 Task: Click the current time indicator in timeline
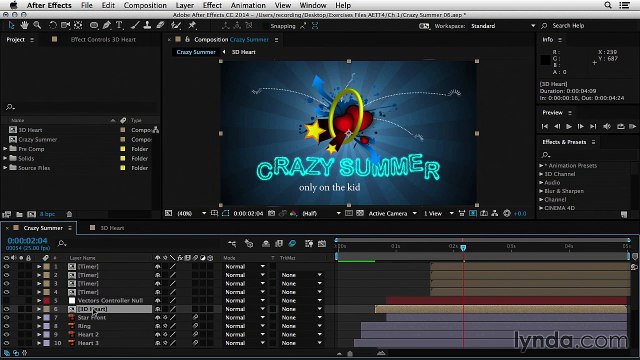pyautogui.click(x=463, y=248)
